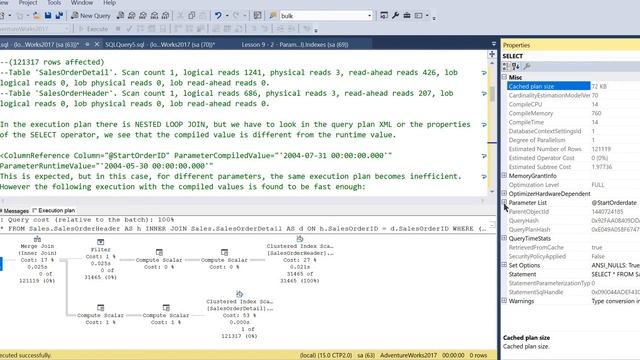Click the Database Engine Query icon

120,16
